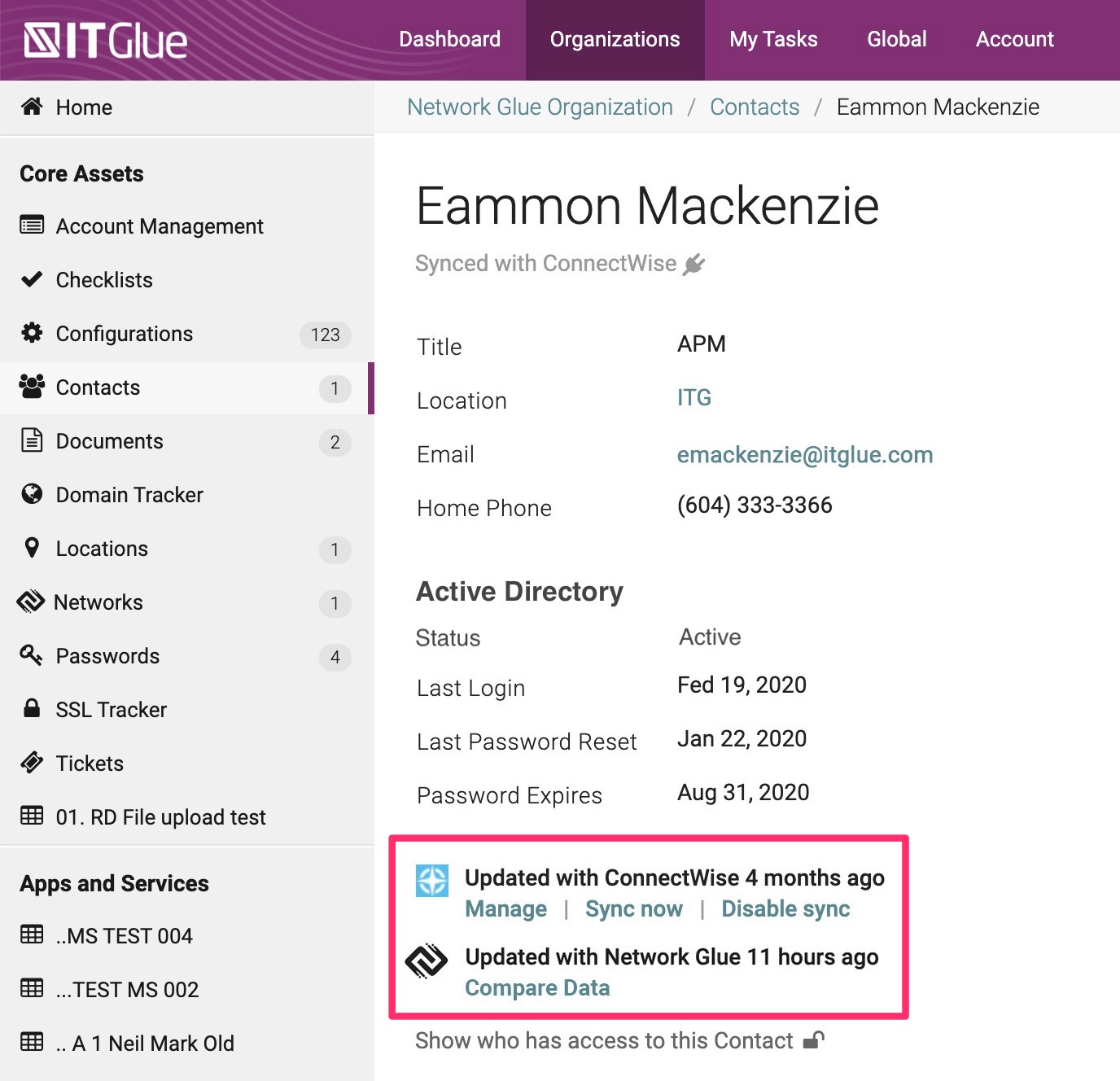The image size is (1120, 1081).
Task: Click the unlock icon beside access text
Action: [813, 1040]
